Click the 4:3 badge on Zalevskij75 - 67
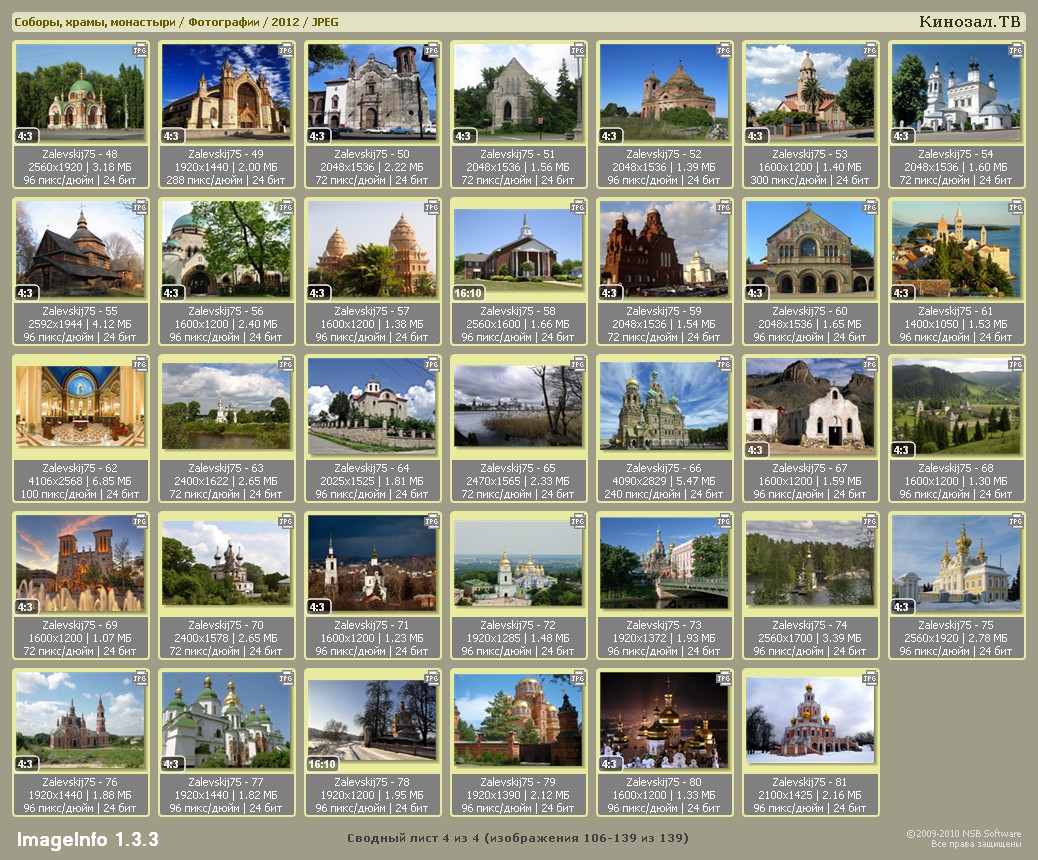Viewport: 1038px width, 860px height. (x=756, y=450)
